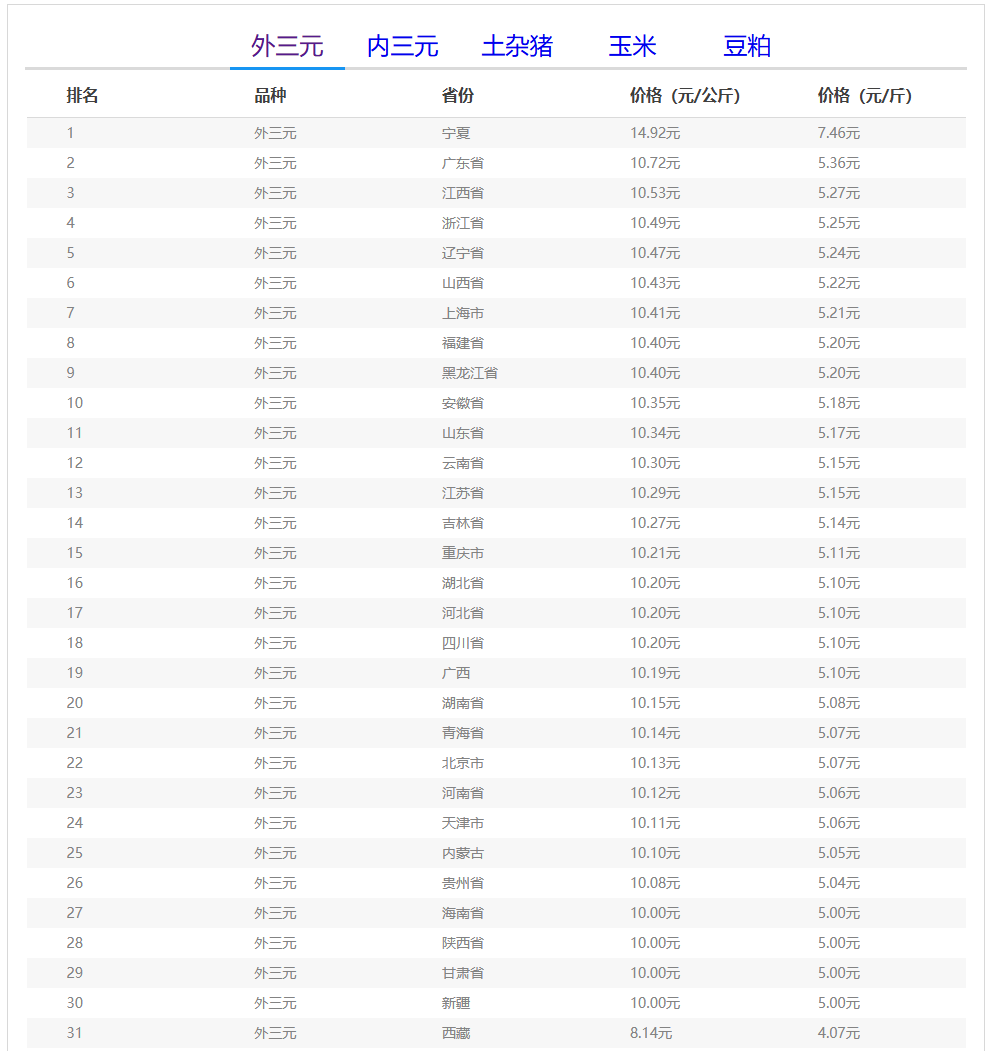Select the 广东省 province cell
Image resolution: width=989 pixels, height=1051 pixels.
(463, 163)
